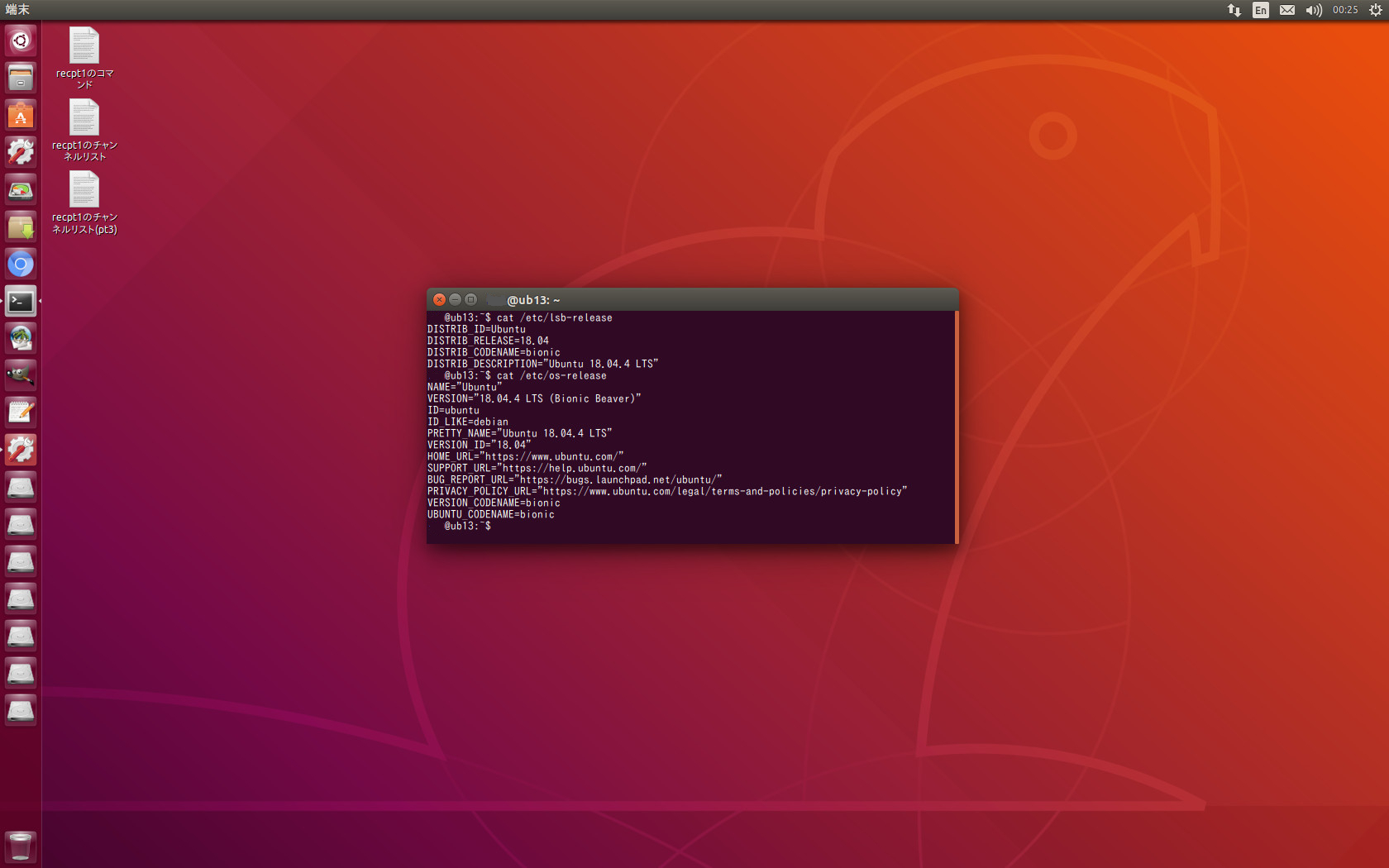Open the mail messaging indicator

click(x=1287, y=10)
